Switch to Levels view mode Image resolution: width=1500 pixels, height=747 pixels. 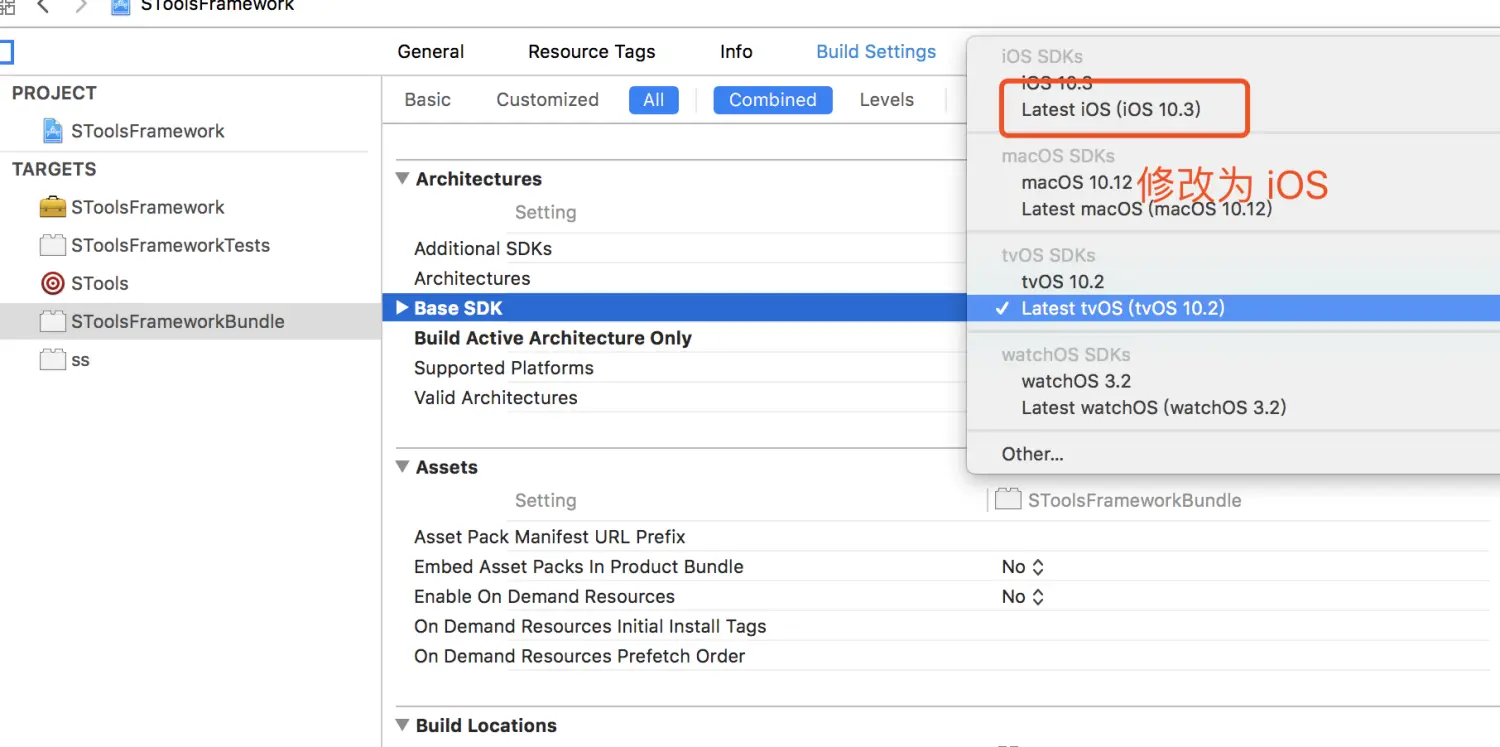pyautogui.click(x=886, y=100)
